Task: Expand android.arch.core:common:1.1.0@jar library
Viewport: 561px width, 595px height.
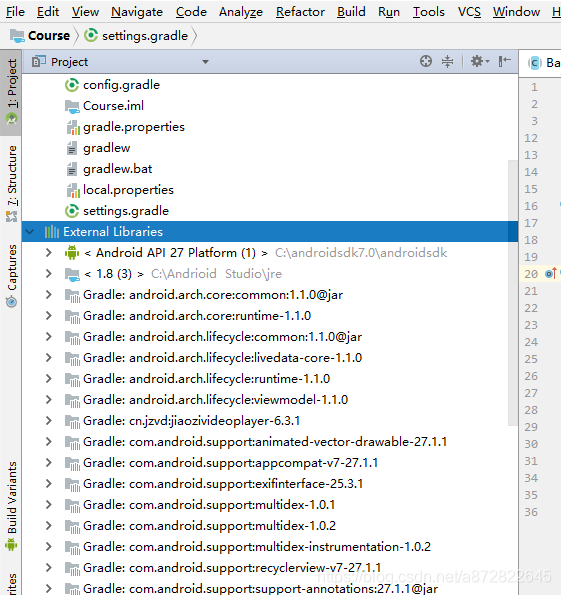Action: [x=49, y=295]
